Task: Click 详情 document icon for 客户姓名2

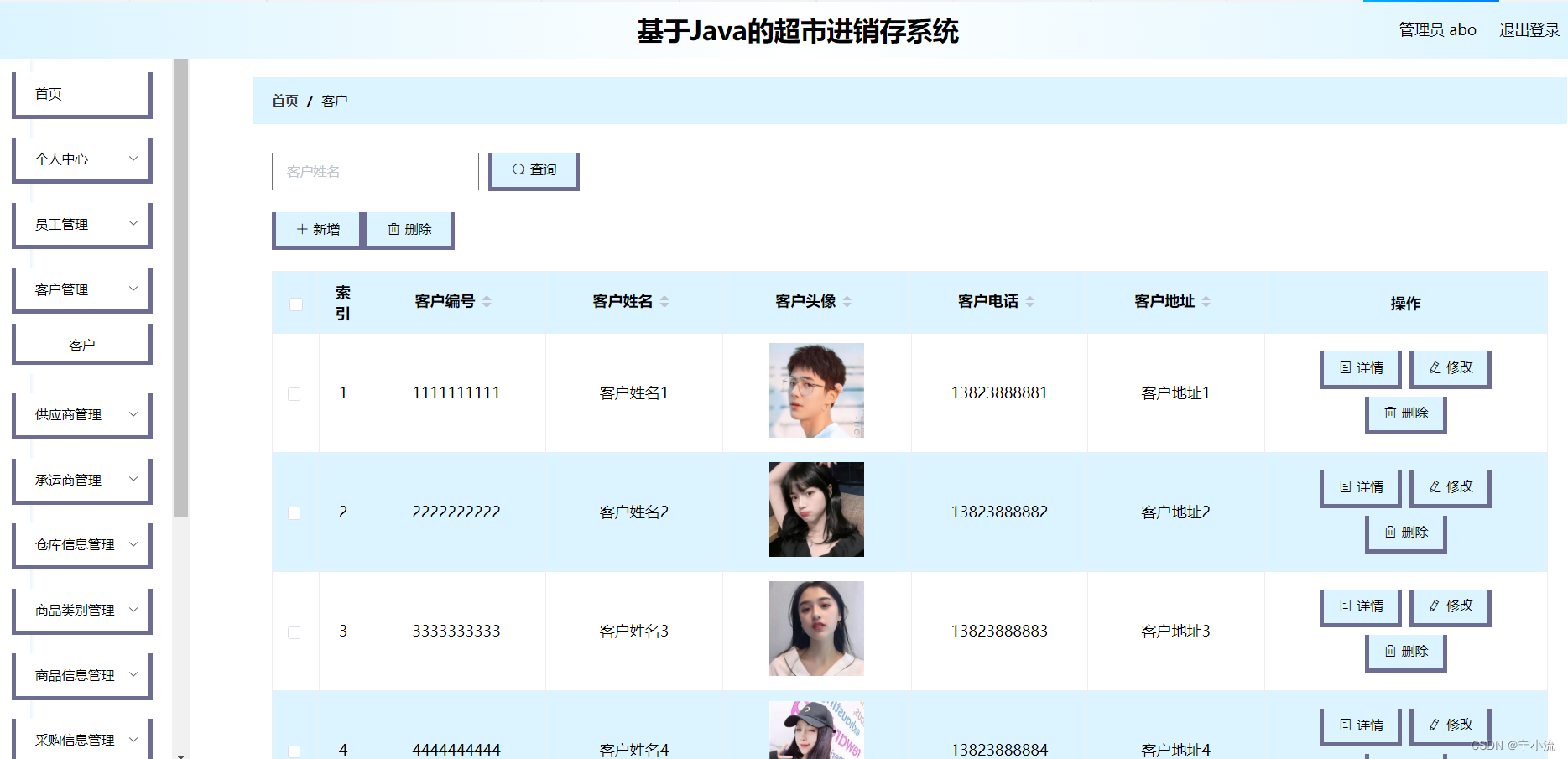Action: click(x=1346, y=486)
